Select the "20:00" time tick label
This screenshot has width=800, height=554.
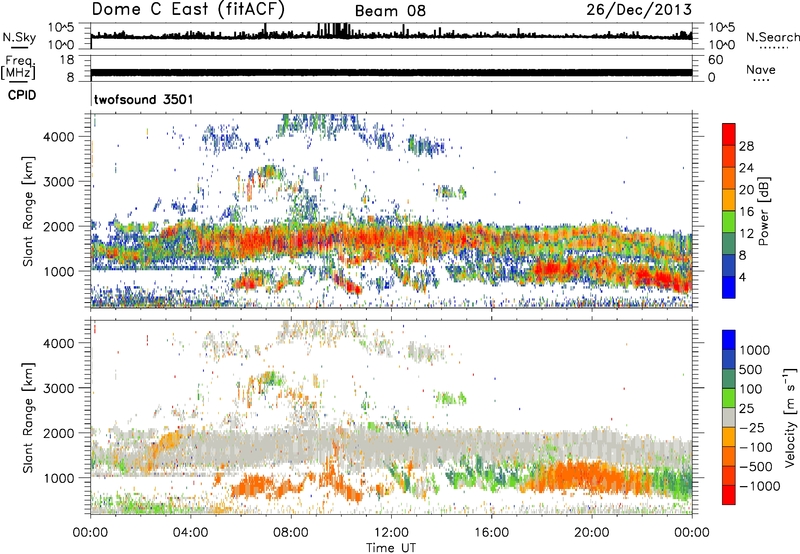pos(591,533)
